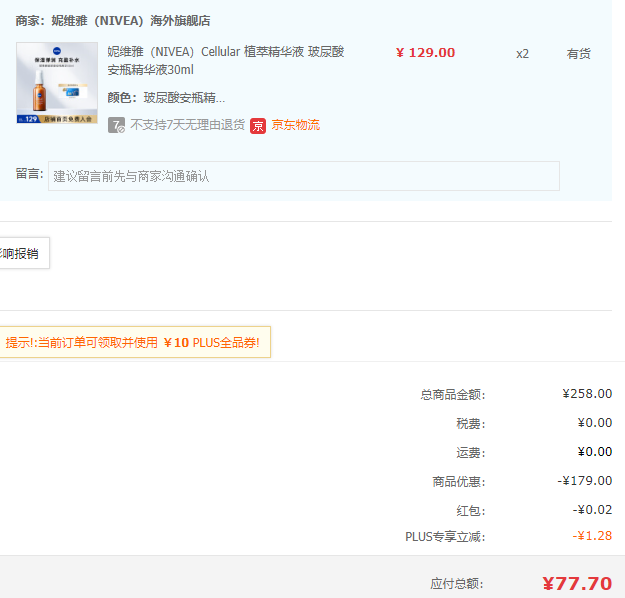Click the 应付总额 amount ¥77.70
This screenshot has height=598, width=625.
(577, 584)
